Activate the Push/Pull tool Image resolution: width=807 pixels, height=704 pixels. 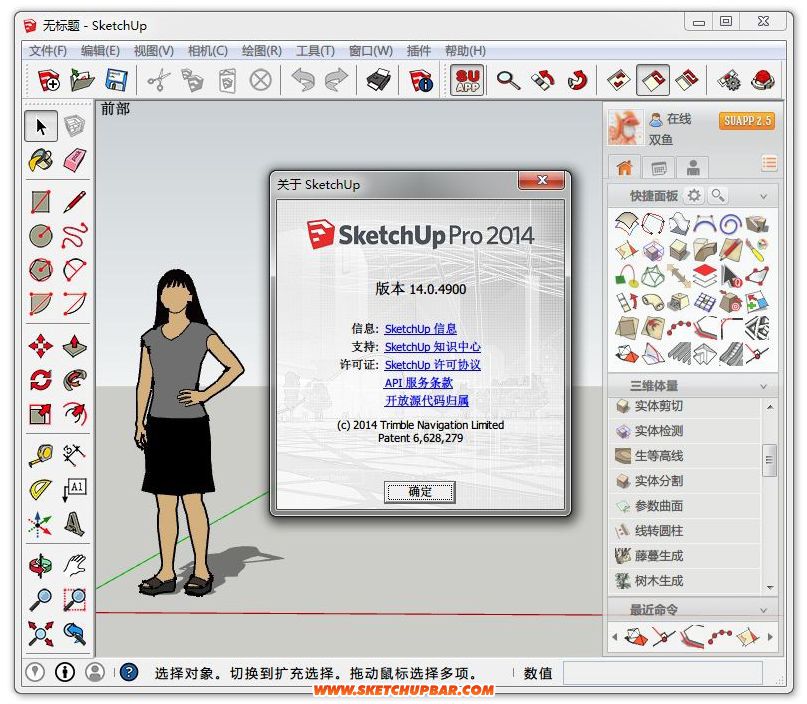point(75,346)
